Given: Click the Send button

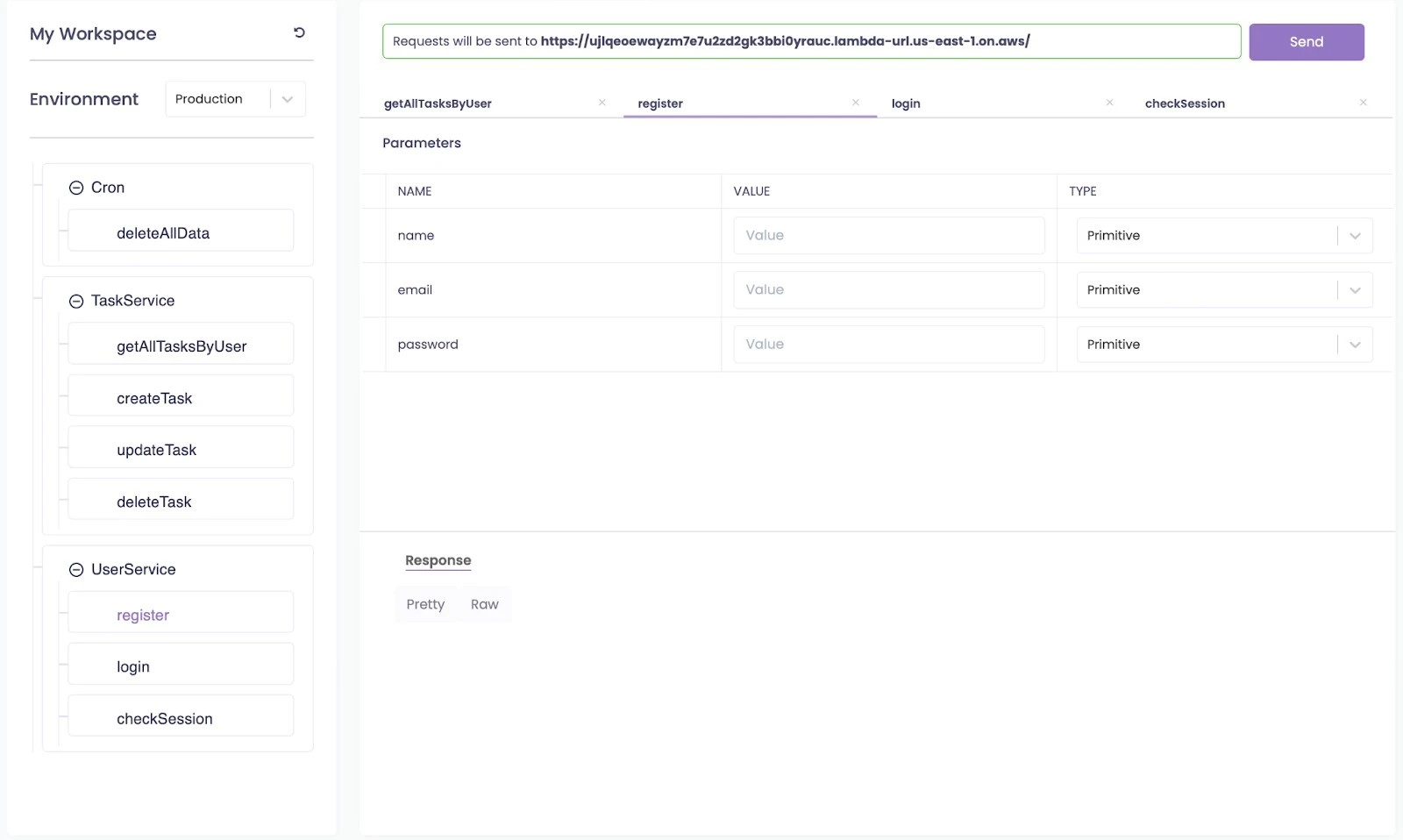Looking at the screenshot, I should [1307, 42].
